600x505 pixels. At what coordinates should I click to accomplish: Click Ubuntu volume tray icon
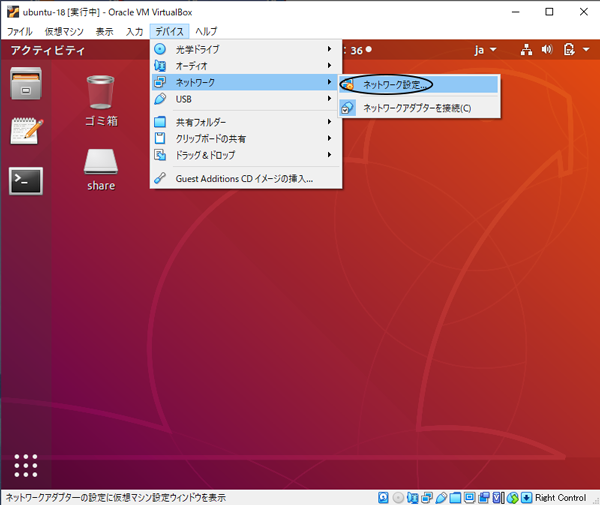(547, 50)
